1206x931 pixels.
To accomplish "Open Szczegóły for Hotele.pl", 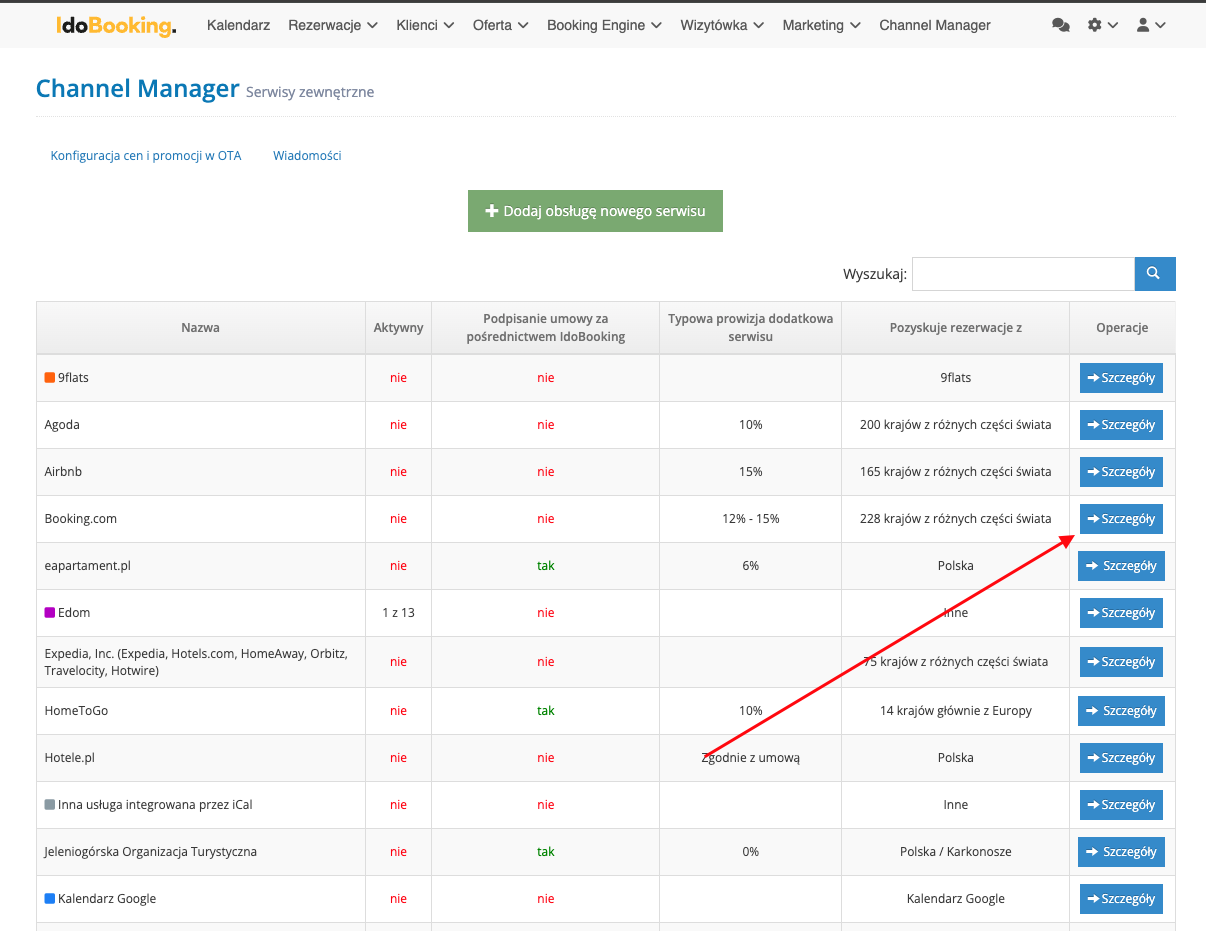I will 1121,758.
